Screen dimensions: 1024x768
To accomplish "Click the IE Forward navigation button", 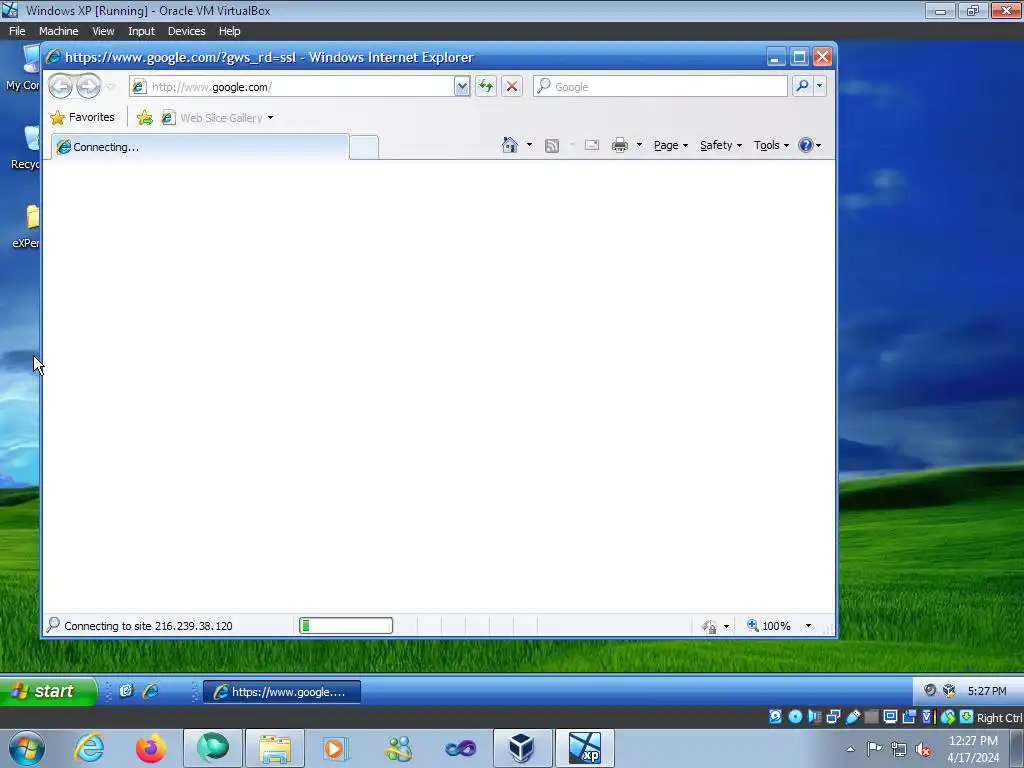I will point(89,86).
